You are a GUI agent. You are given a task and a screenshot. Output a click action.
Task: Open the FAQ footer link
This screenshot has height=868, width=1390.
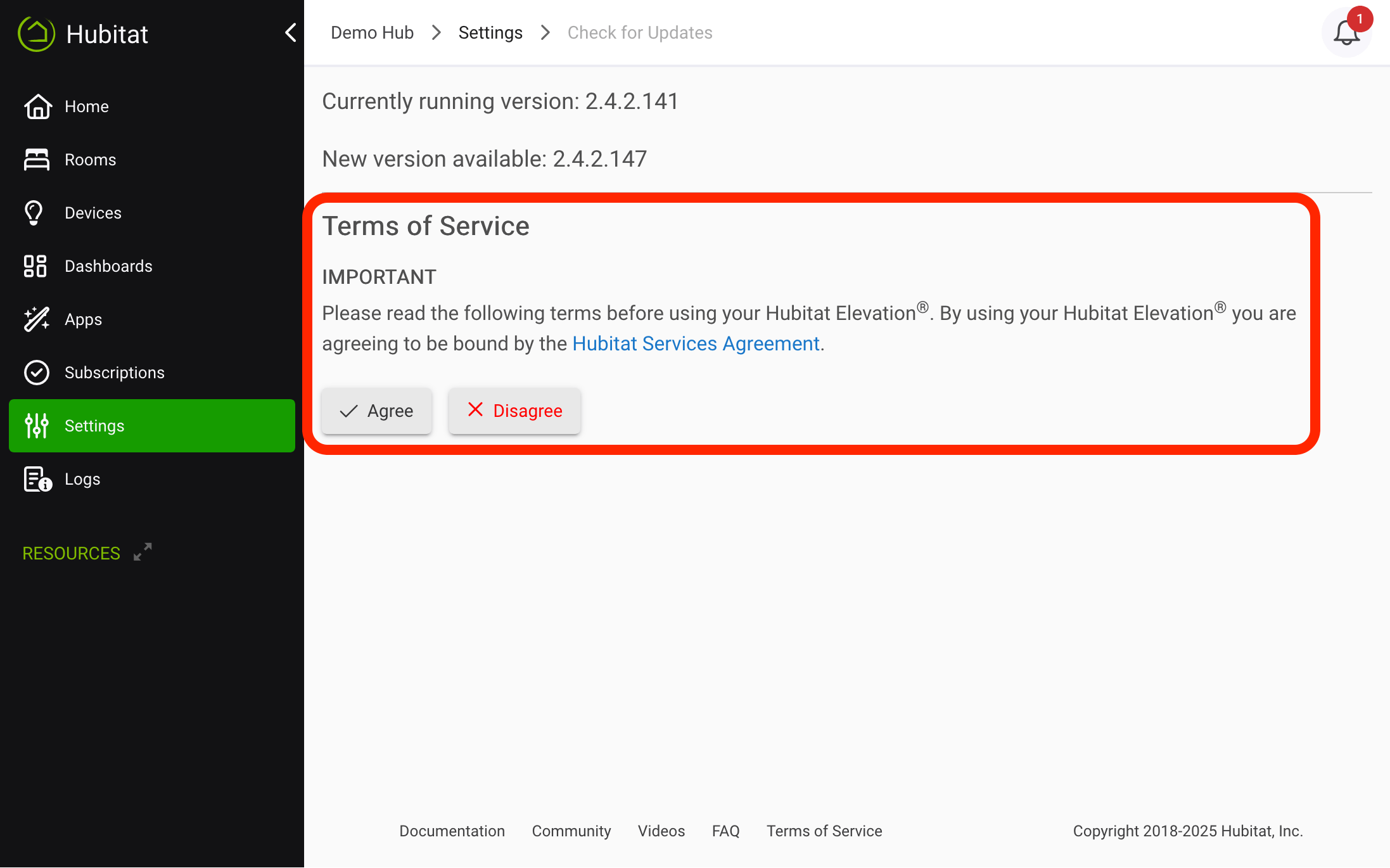(726, 831)
